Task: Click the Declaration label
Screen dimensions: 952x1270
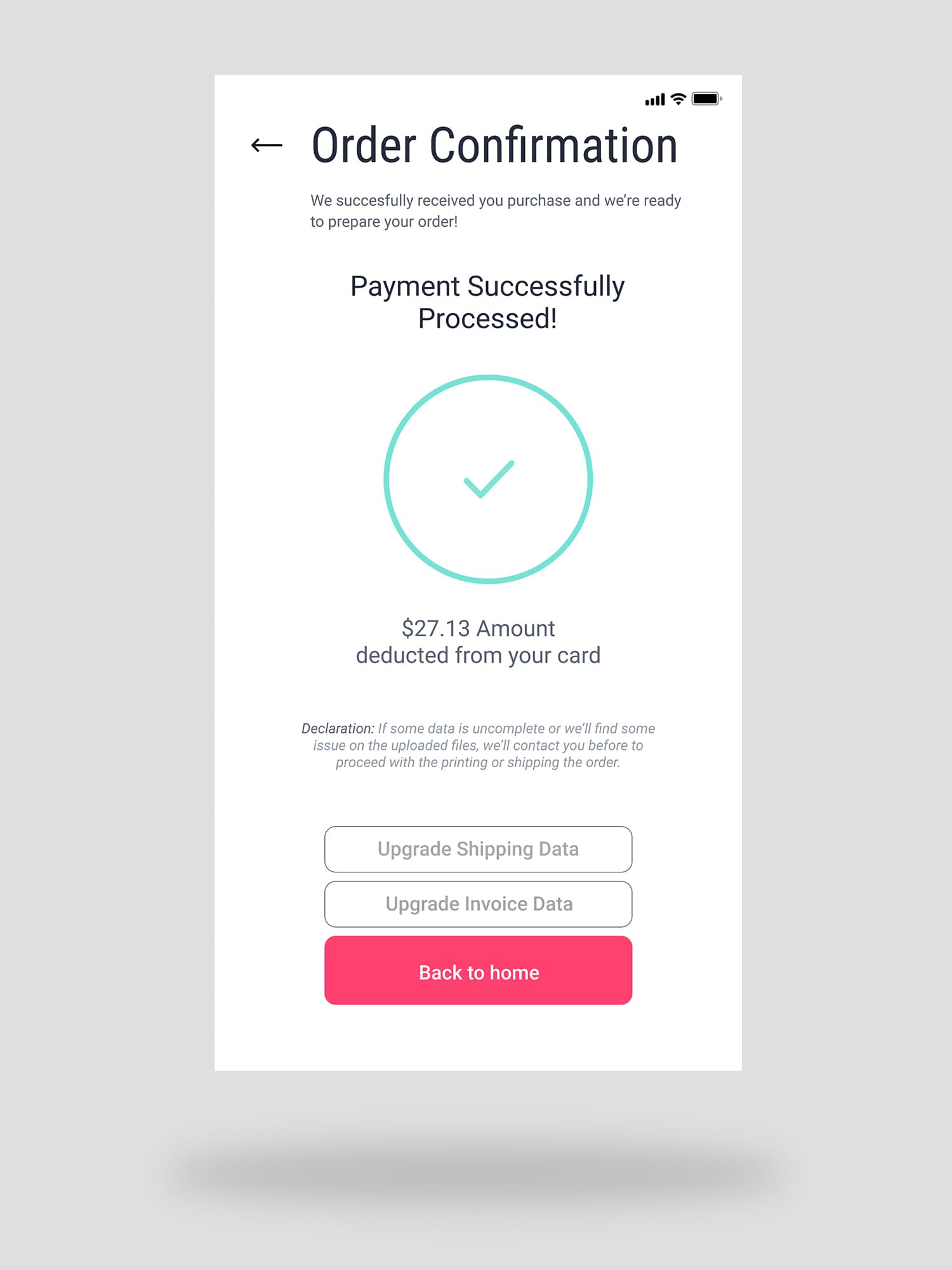Action: click(x=338, y=728)
